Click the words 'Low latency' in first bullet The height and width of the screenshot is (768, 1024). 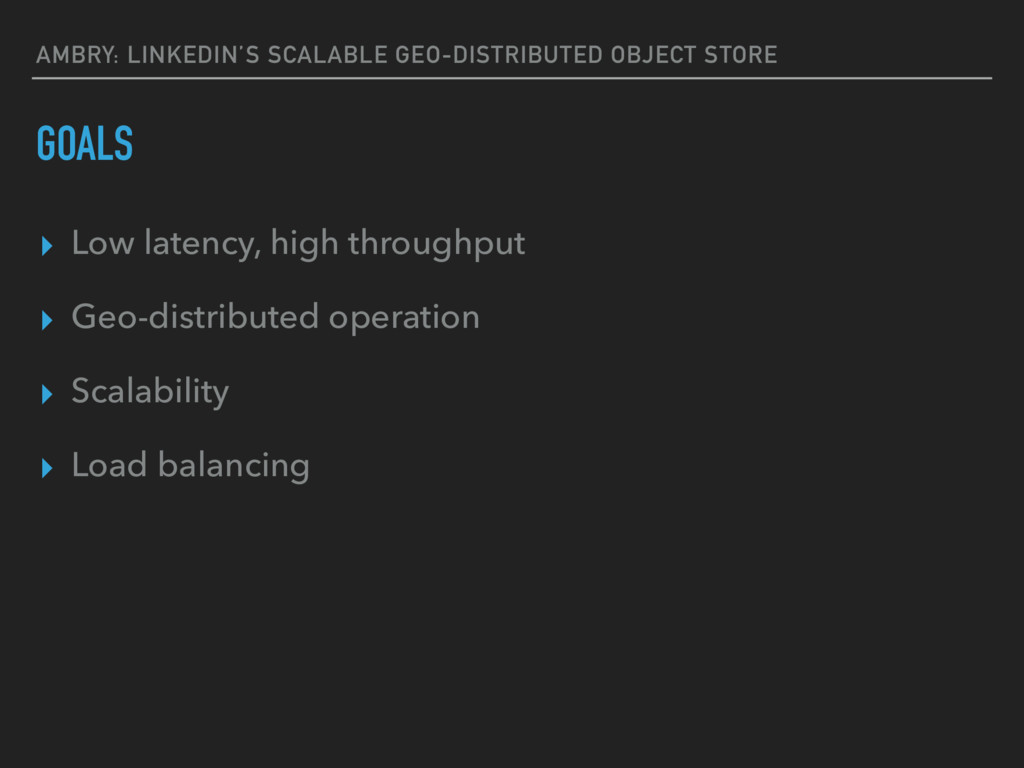point(166,244)
